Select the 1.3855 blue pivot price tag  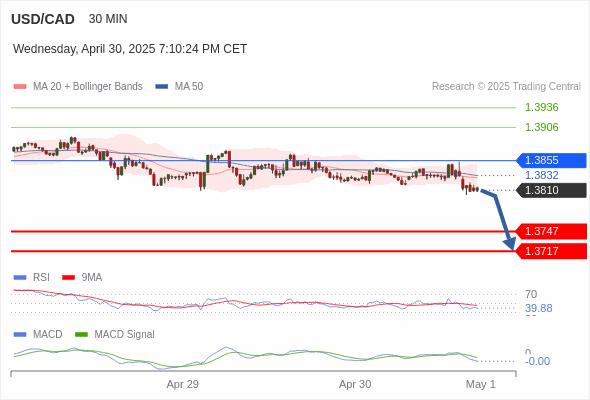tap(551, 160)
